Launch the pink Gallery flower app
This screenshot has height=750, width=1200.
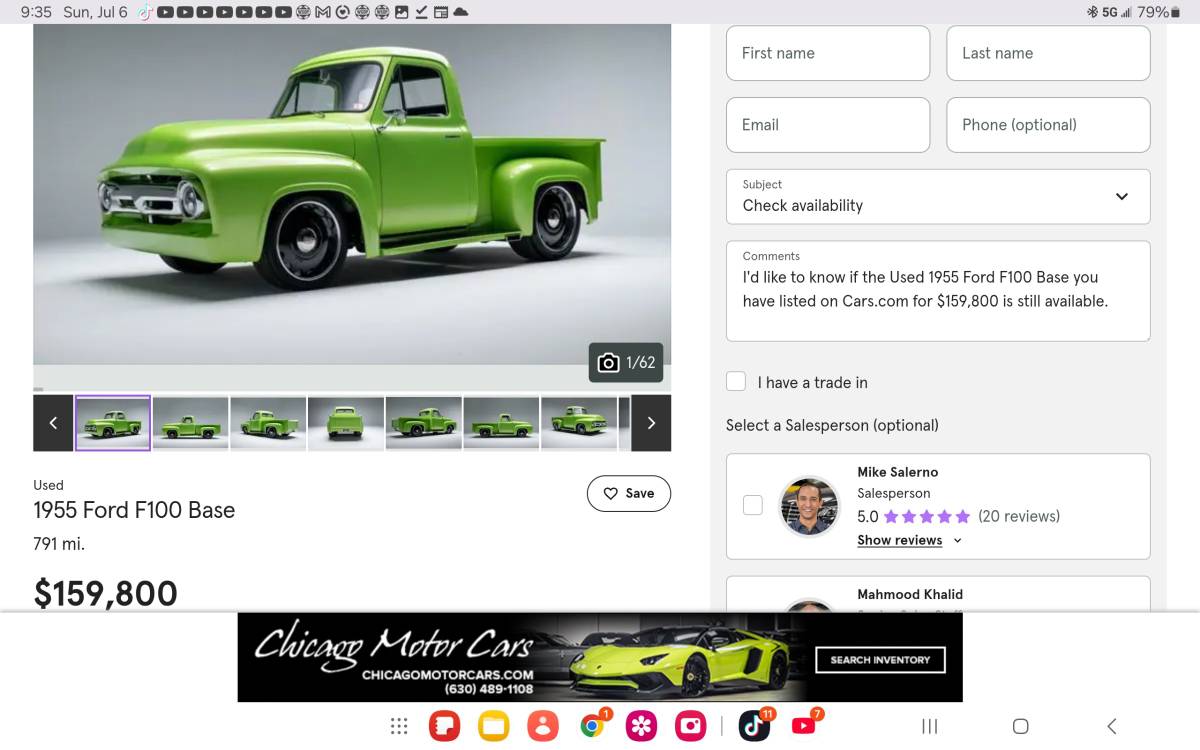point(641,726)
